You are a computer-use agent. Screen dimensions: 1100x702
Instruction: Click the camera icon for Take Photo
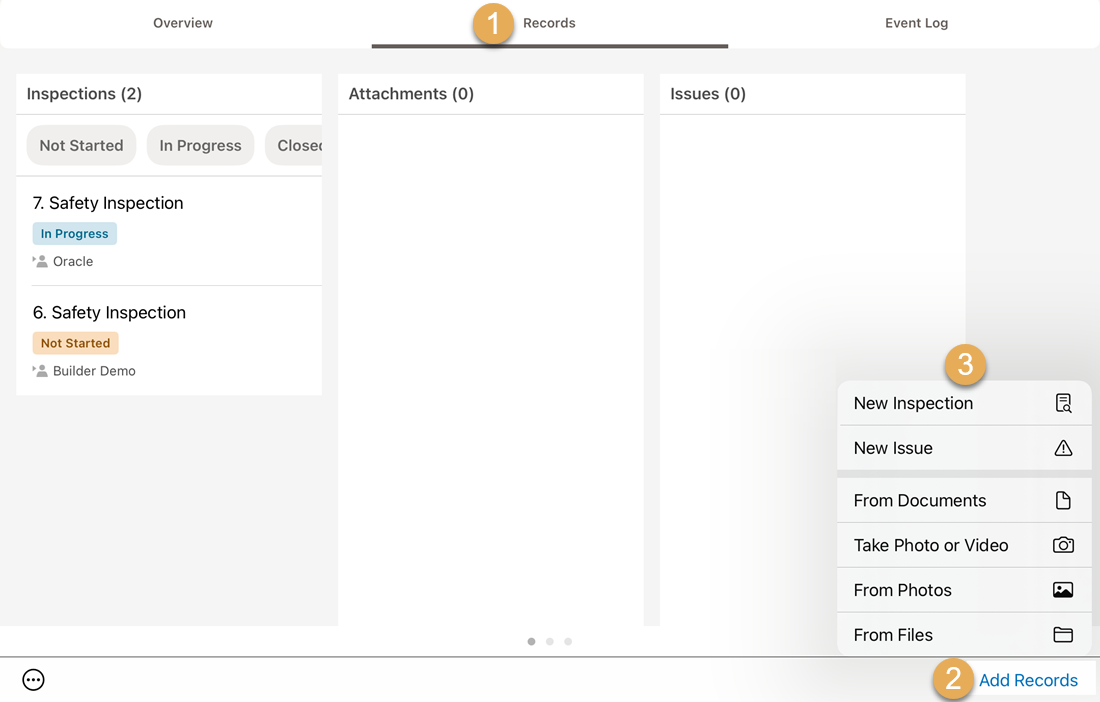point(1063,545)
